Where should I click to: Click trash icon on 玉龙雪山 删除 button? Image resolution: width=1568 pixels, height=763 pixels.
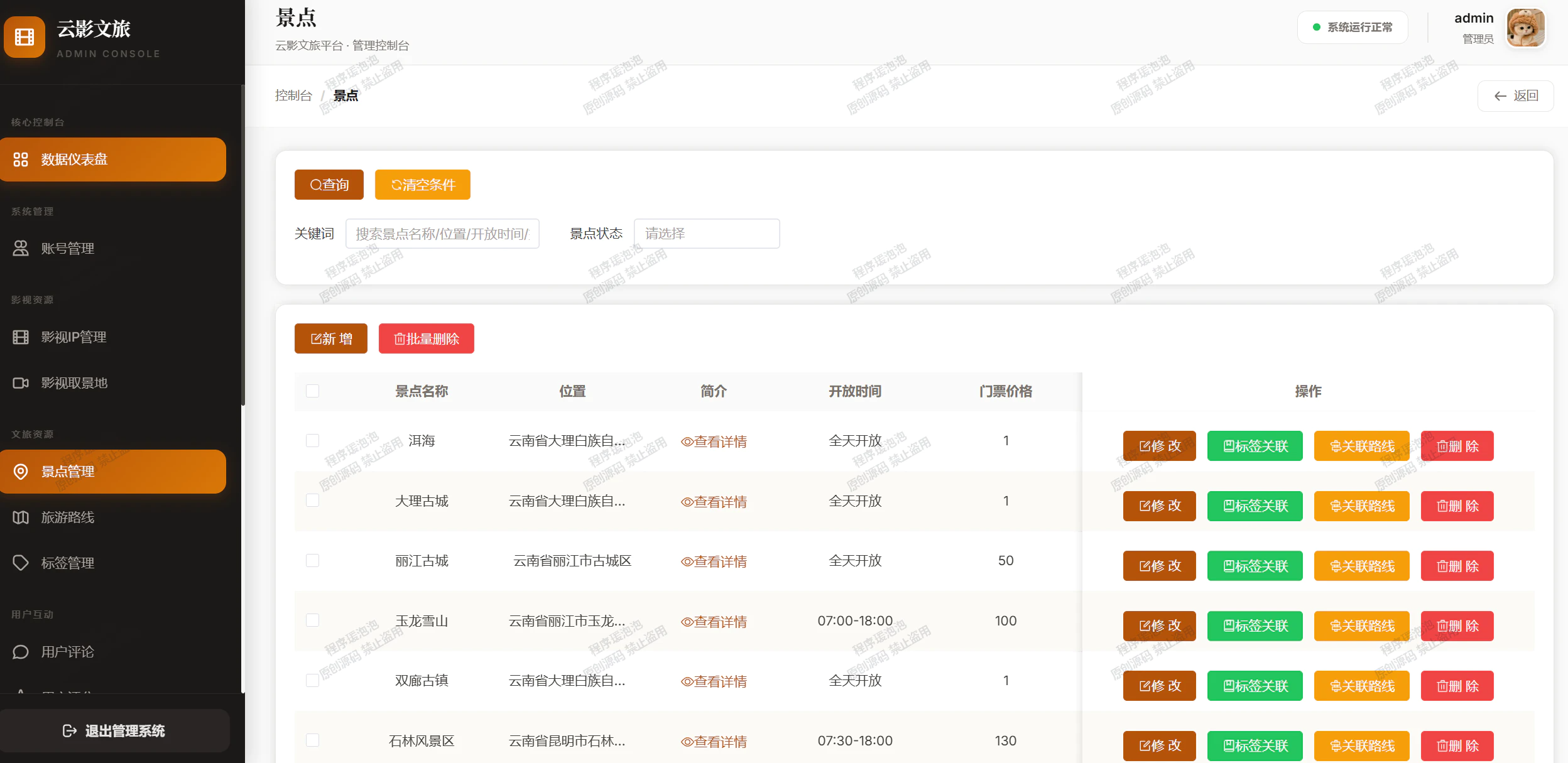point(1443,626)
